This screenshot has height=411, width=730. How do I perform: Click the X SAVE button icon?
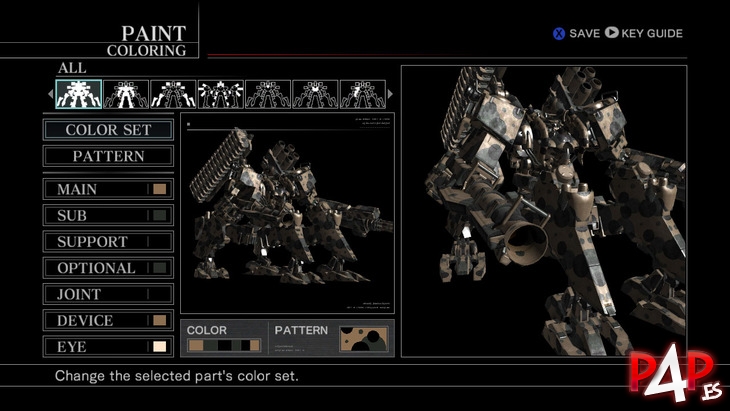[559, 34]
